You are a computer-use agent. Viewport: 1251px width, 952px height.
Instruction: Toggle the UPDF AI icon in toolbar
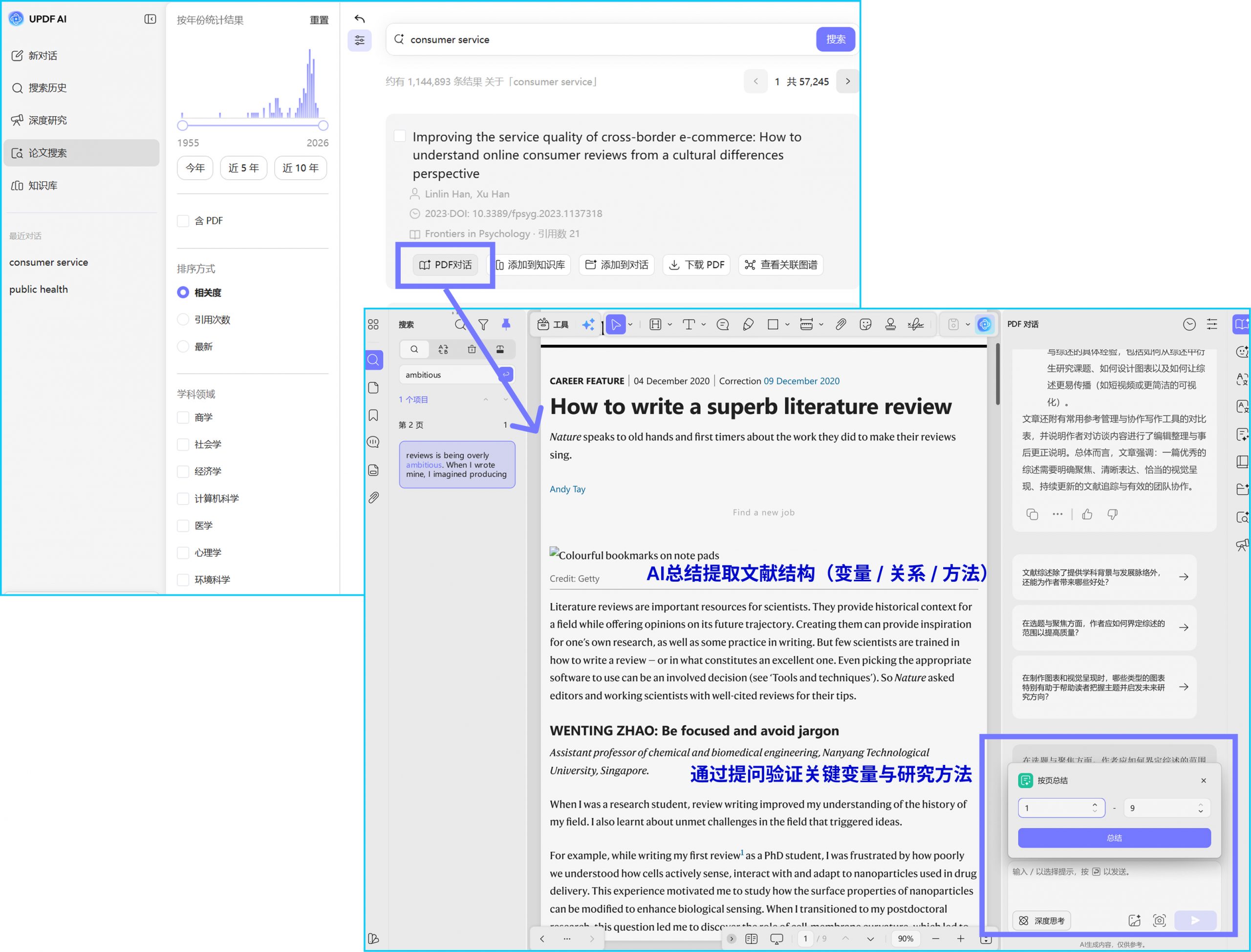coord(985,324)
